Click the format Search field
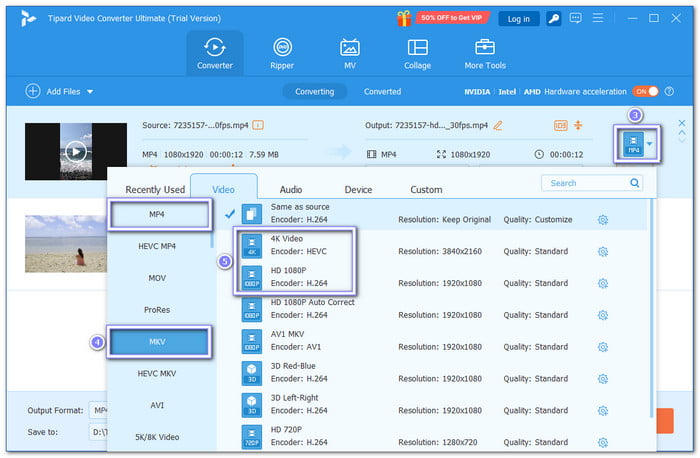The height and width of the screenshot is (458, 700). click(x=585, y=183)
